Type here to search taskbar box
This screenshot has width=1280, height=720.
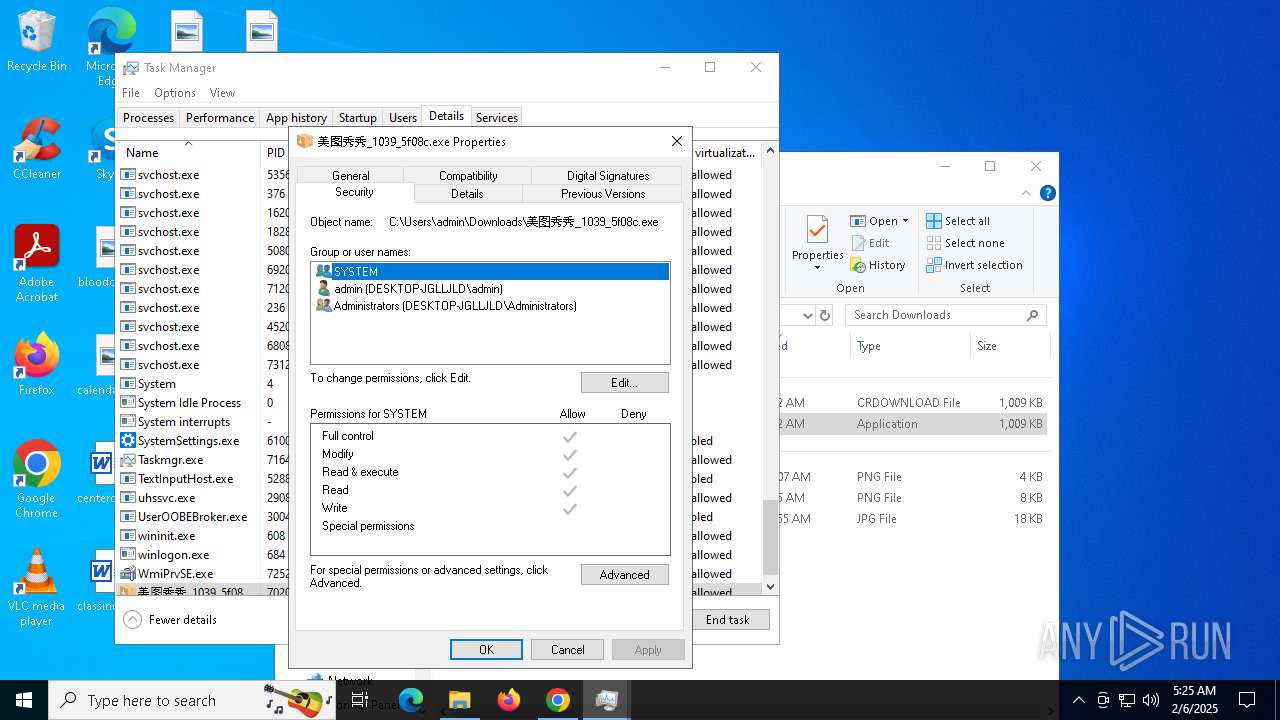tap(194, 700)
